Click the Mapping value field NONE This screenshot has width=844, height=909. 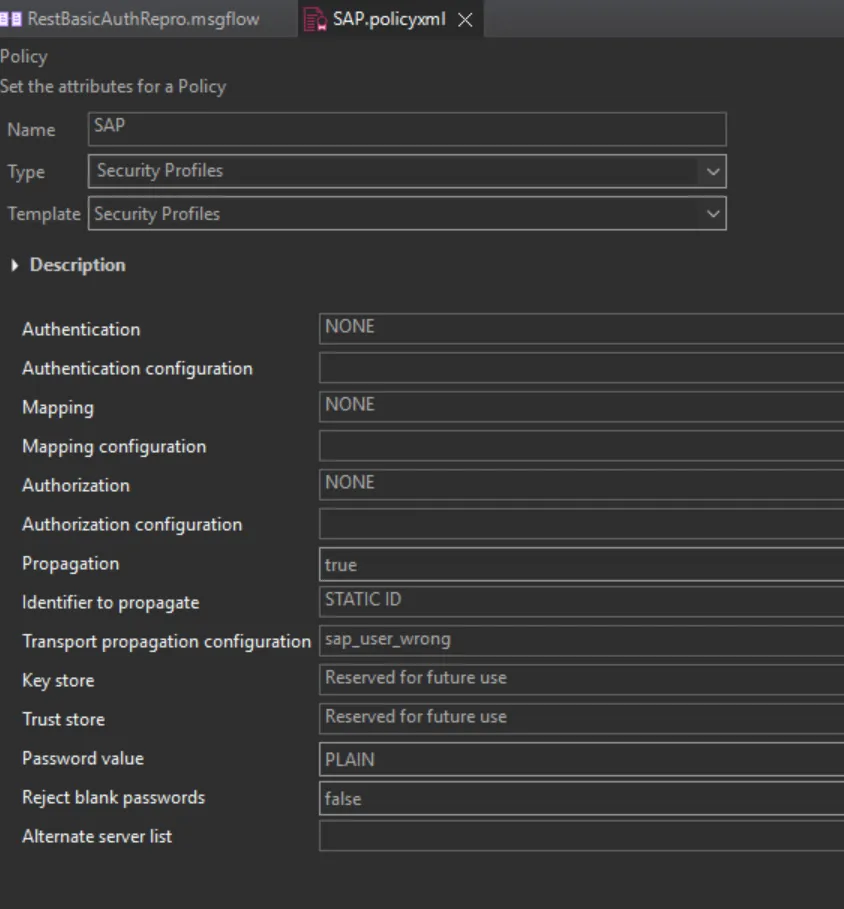tap(581, 406)
